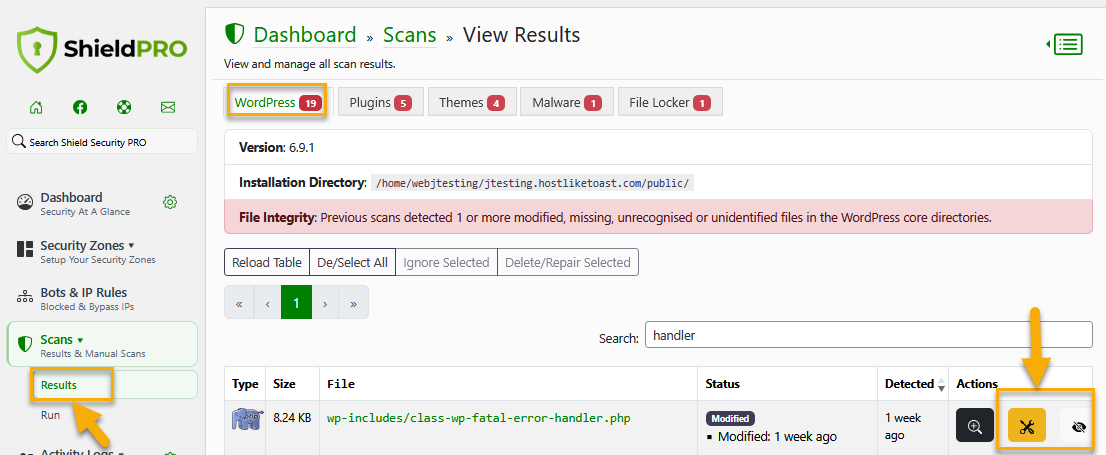Click the Reload Table button
Viewport: 1106px width, 455px height.
(267, 262)
